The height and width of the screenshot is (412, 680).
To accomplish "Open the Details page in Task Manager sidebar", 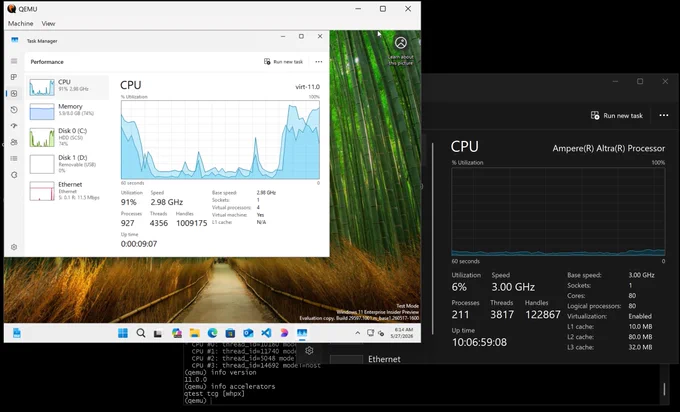I will pyautogui.click(x=14, y=158).
